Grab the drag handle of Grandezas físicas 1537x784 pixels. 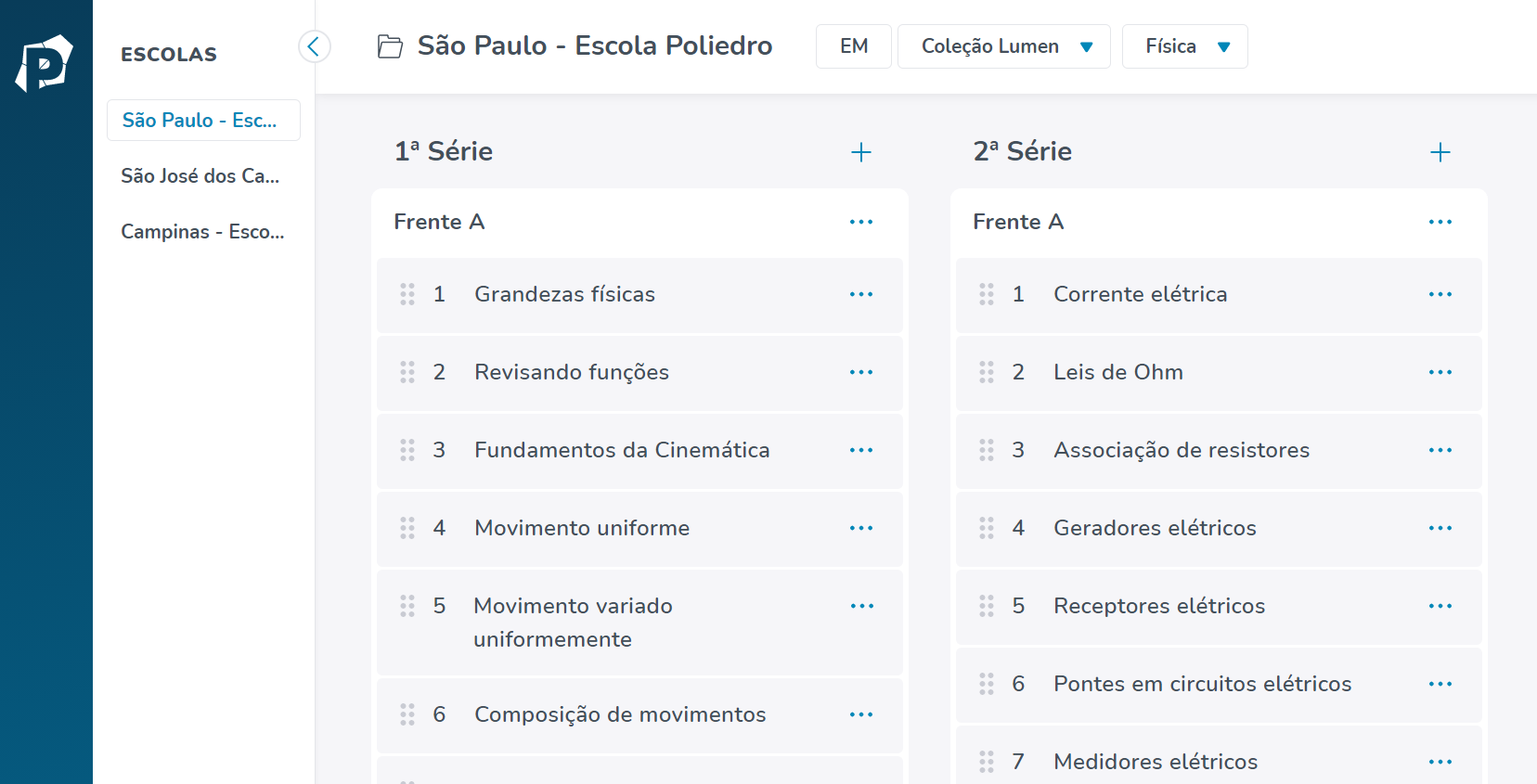click(x=407, y=294)
